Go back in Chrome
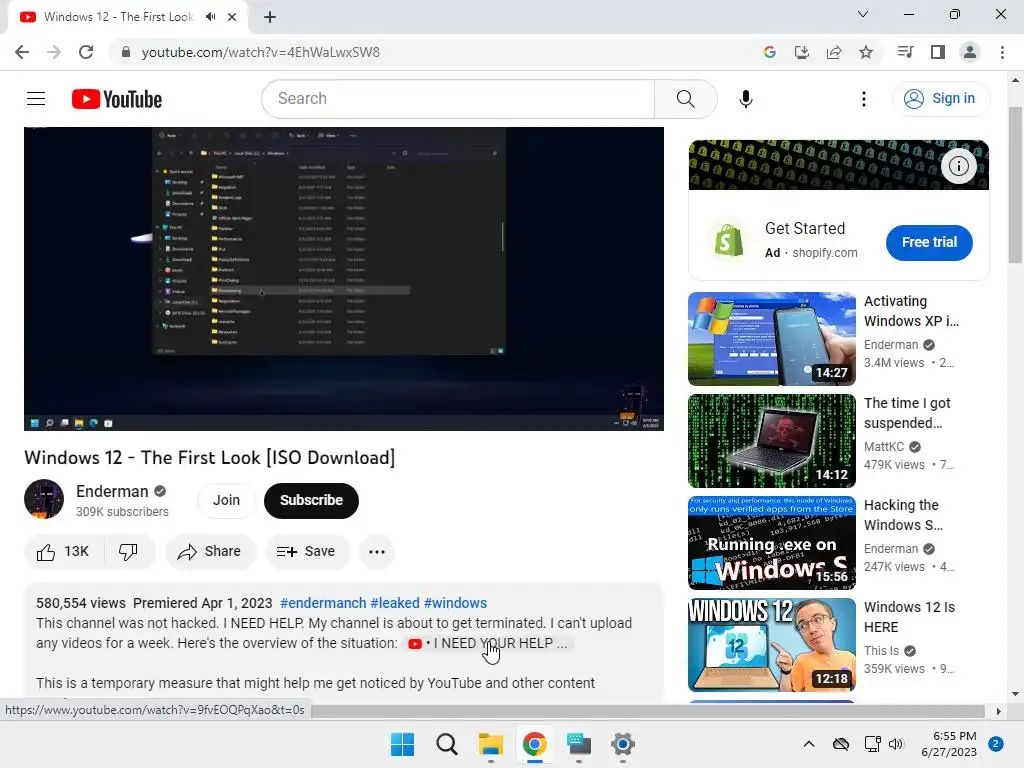The height and width of the screenshot is (768, 1024). click(22, 52)
